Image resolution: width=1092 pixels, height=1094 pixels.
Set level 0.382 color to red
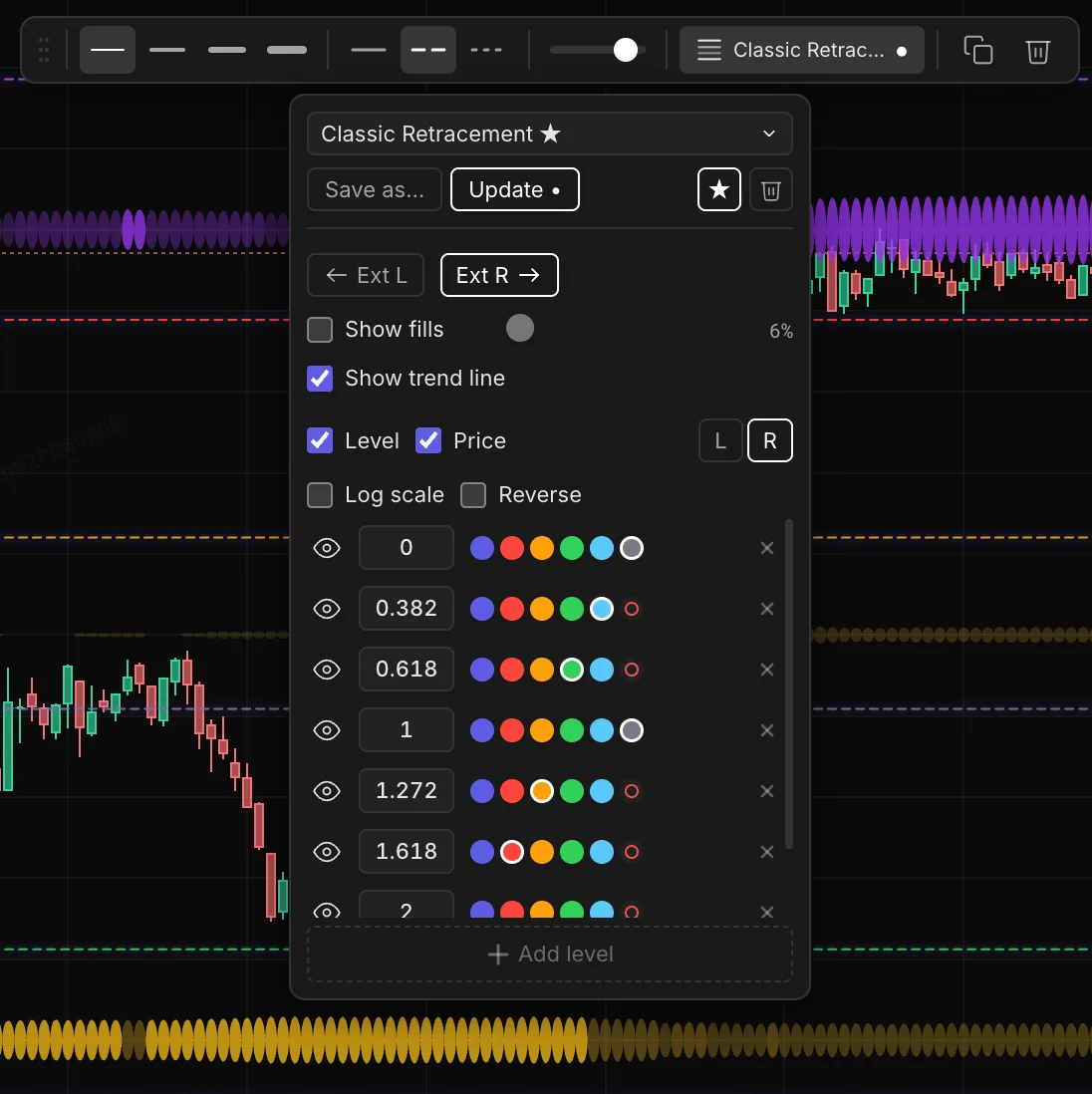pyautogui.click(x=512, y=609)
